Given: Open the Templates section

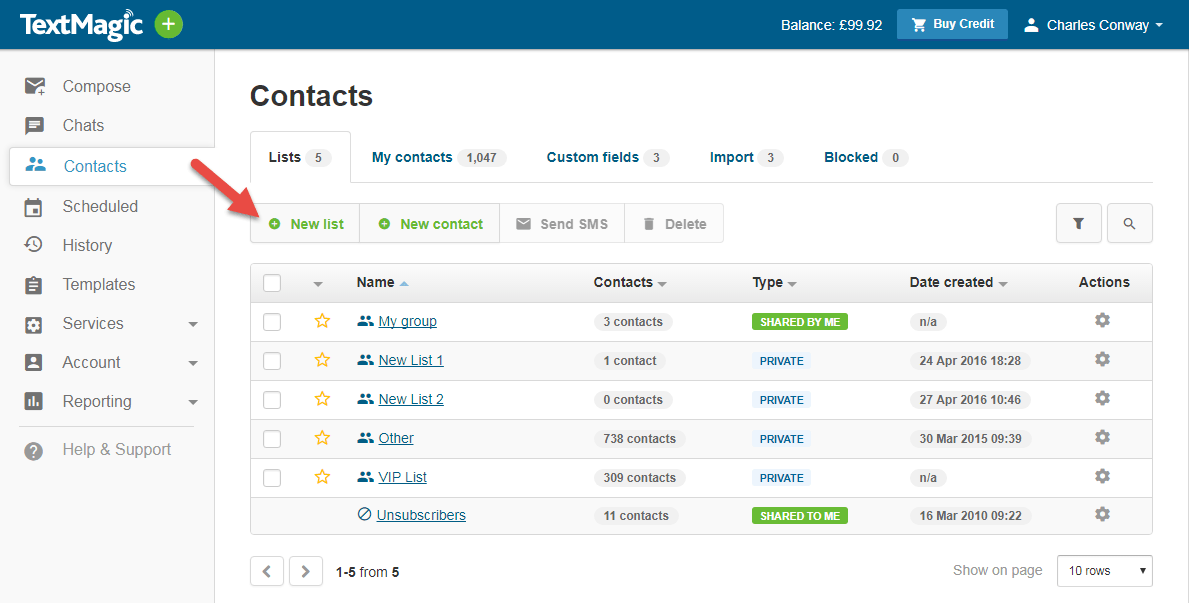Looking at the screenshot, I should point(100,284).
